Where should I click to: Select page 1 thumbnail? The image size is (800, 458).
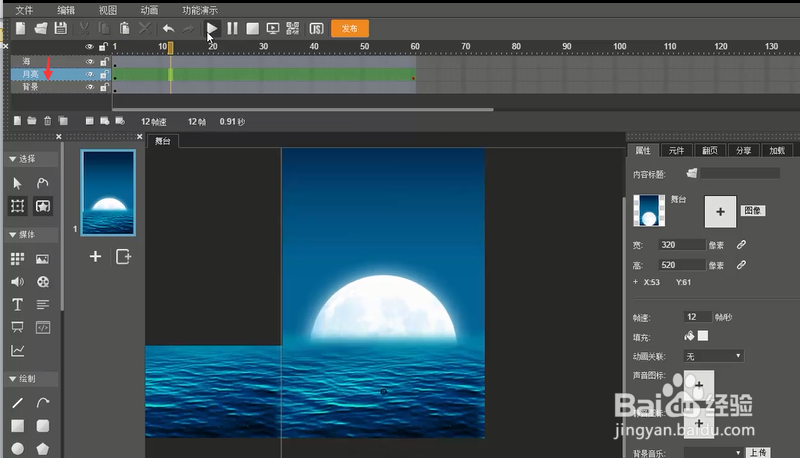tap(108, 193)
